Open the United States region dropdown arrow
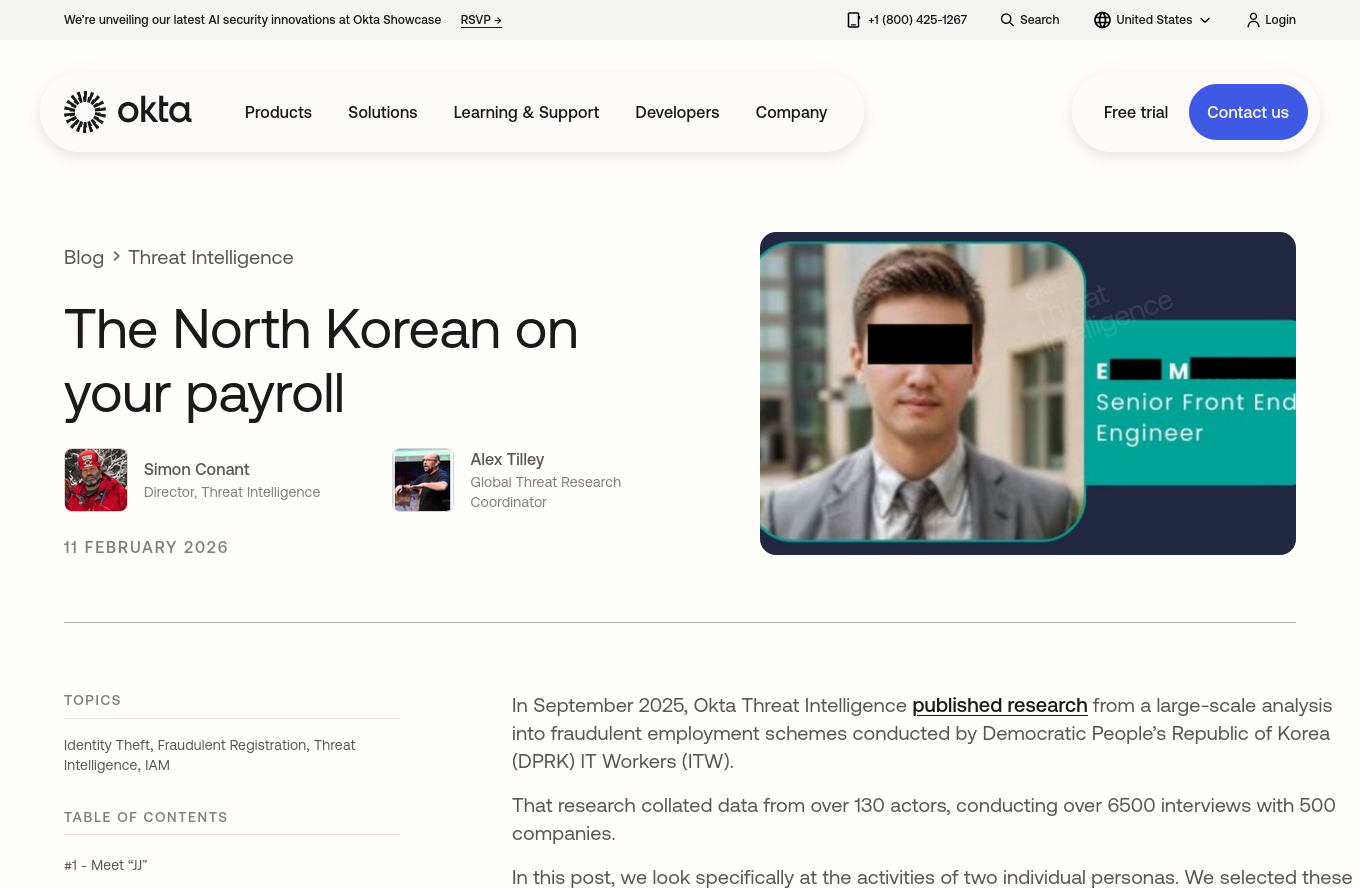The image size is (1360, 888). click(x=1205, y=20)
